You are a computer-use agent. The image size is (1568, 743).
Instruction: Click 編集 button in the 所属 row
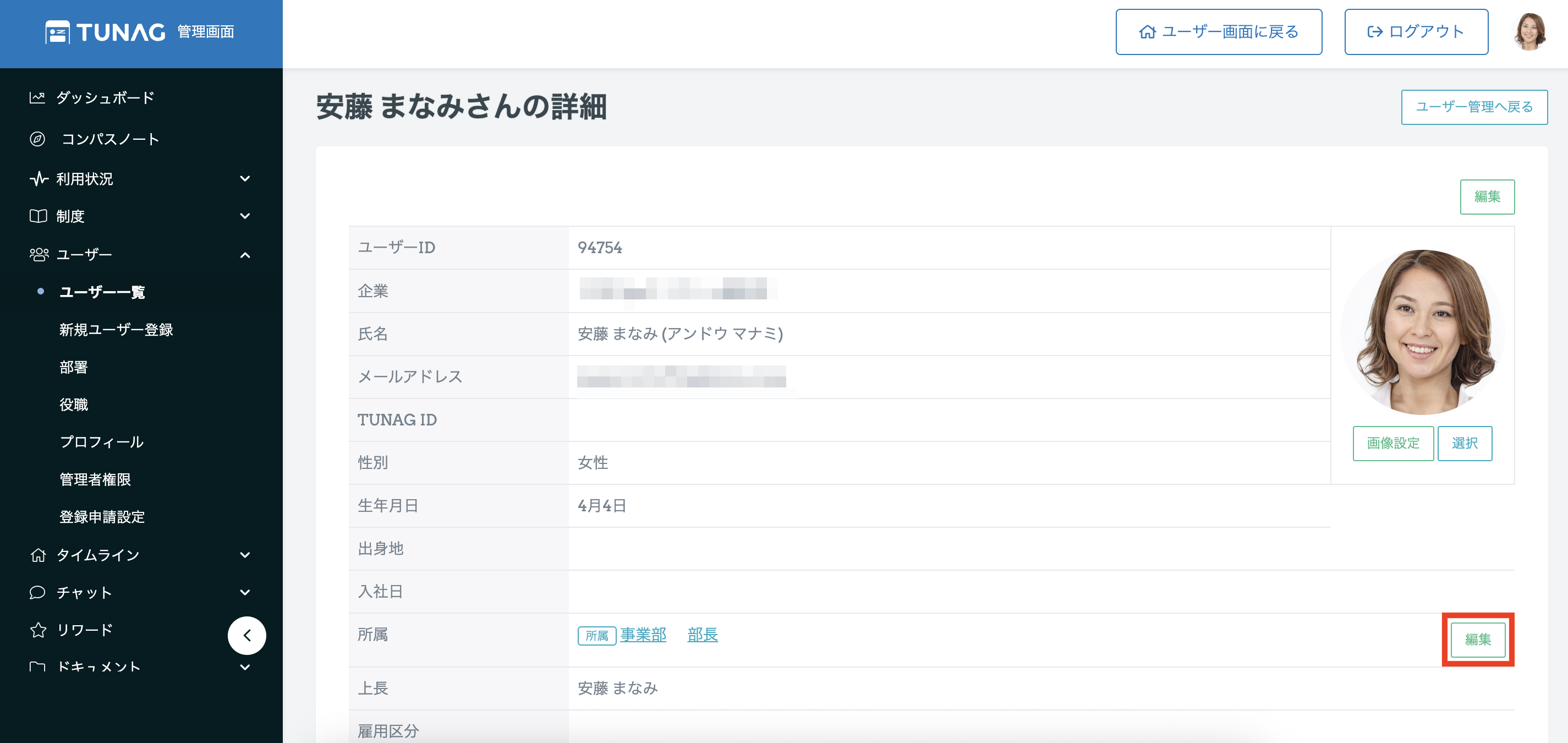pos(1478,640)
